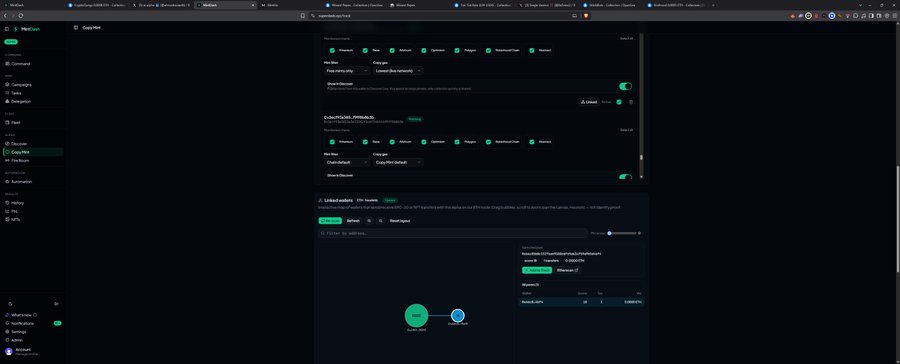900x364 pixels.
Task: Click the Brave shield icon in address bar
Action: (587, 16)
